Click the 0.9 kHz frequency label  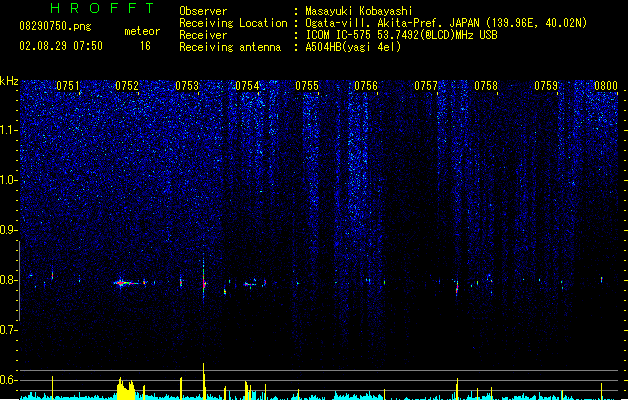tap(7, 230)
